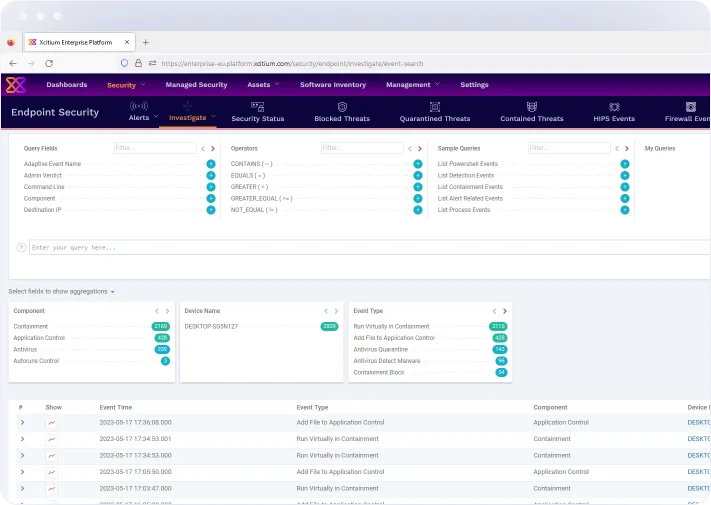Open the Security menu dropdown
Image resolution: width=711 pixels, height=505 pixels.
click(x=126, y=85)
